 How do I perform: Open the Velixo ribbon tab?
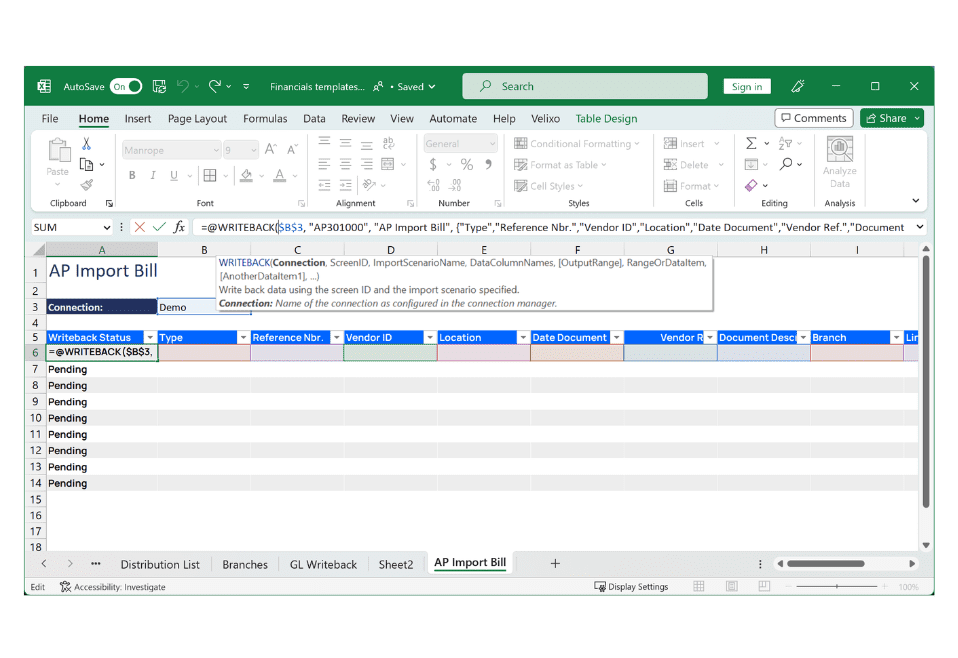pyautogui.click(x=545, y=119)
